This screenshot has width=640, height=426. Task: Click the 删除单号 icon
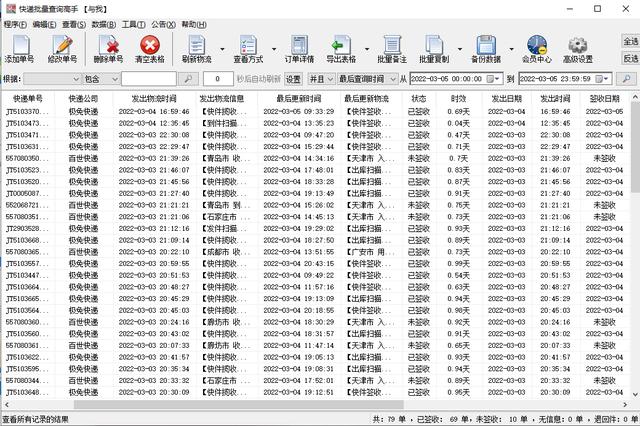click(108, 45)
